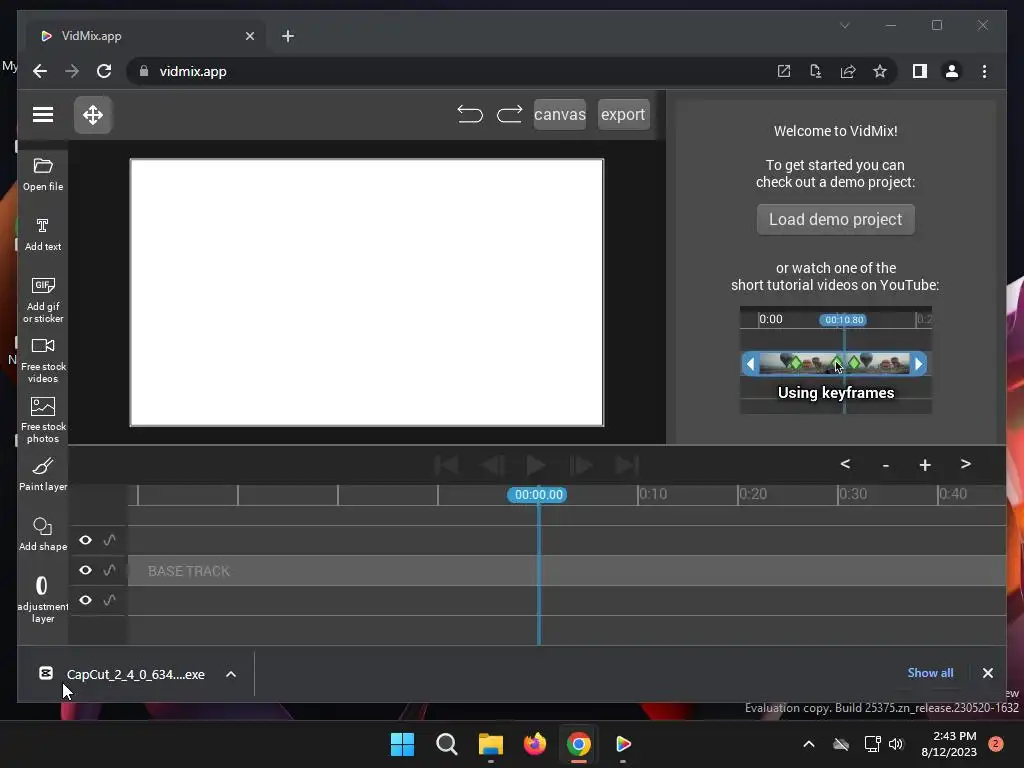Click the 00:00.00 playhead marker
Image resolution: width=1024 pixels, height=768 pixels.
pyautogui.click(x=538, y=494)
